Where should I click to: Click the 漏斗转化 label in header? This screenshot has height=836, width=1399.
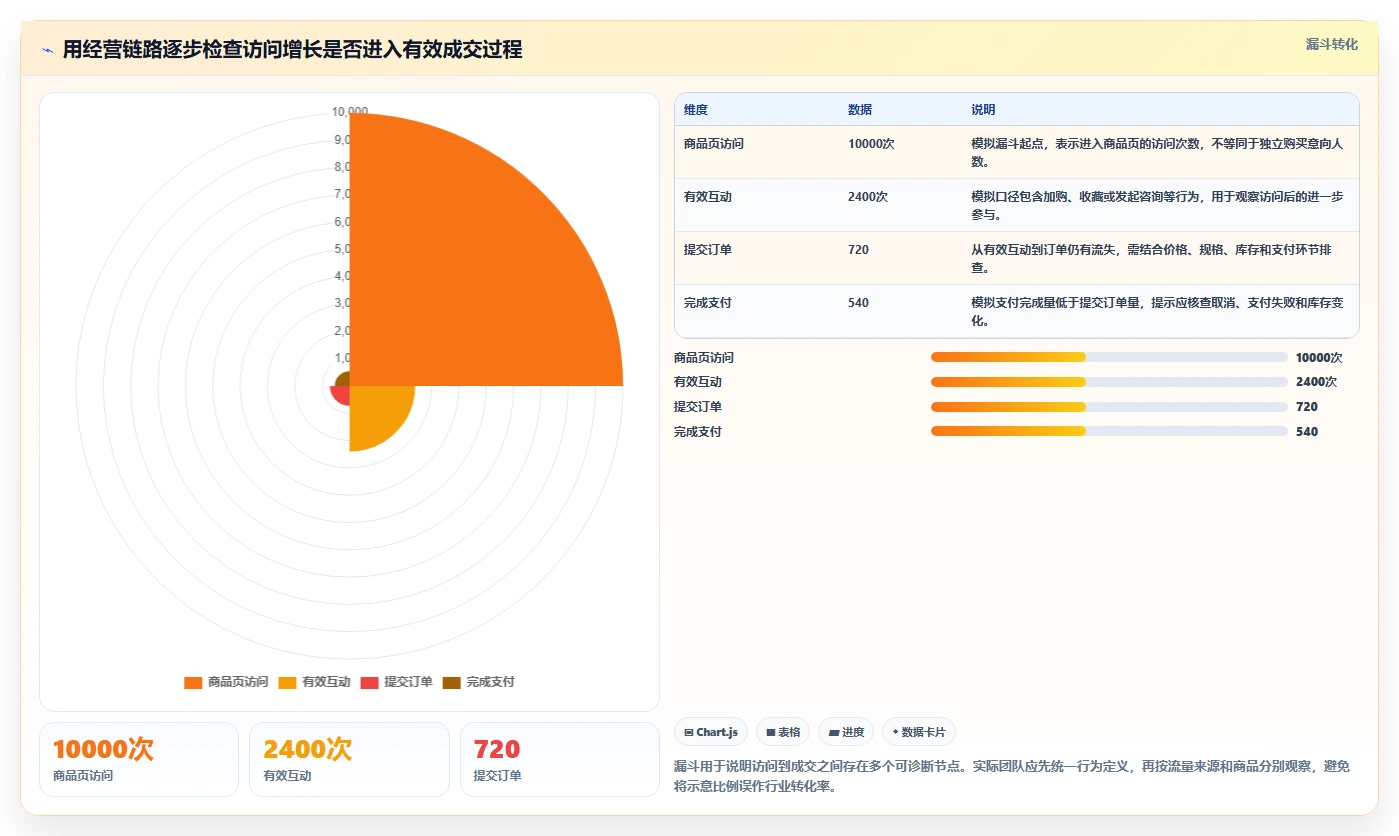click(x=1331, y=44)
